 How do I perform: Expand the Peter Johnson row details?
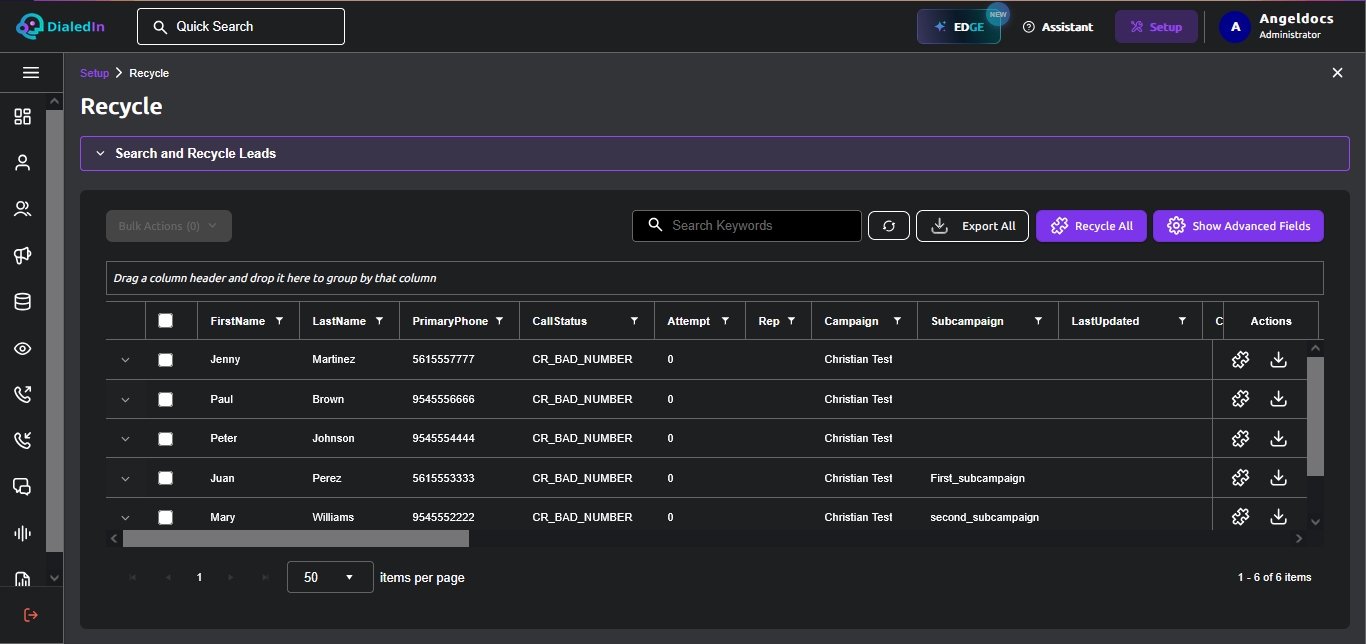126,438
